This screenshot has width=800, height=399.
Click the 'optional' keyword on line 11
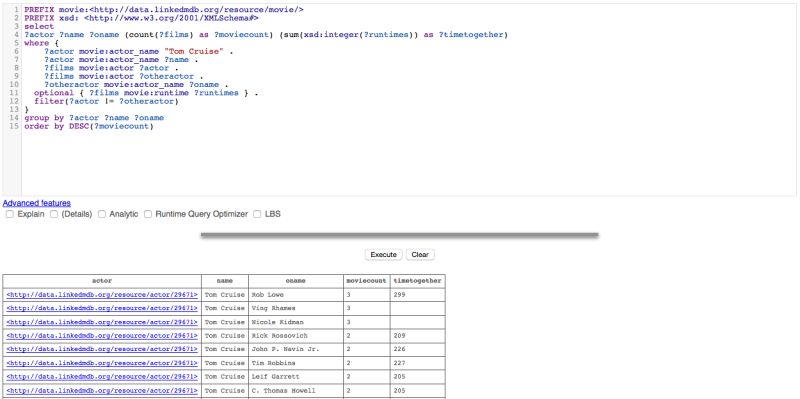[x=54, y=93]
